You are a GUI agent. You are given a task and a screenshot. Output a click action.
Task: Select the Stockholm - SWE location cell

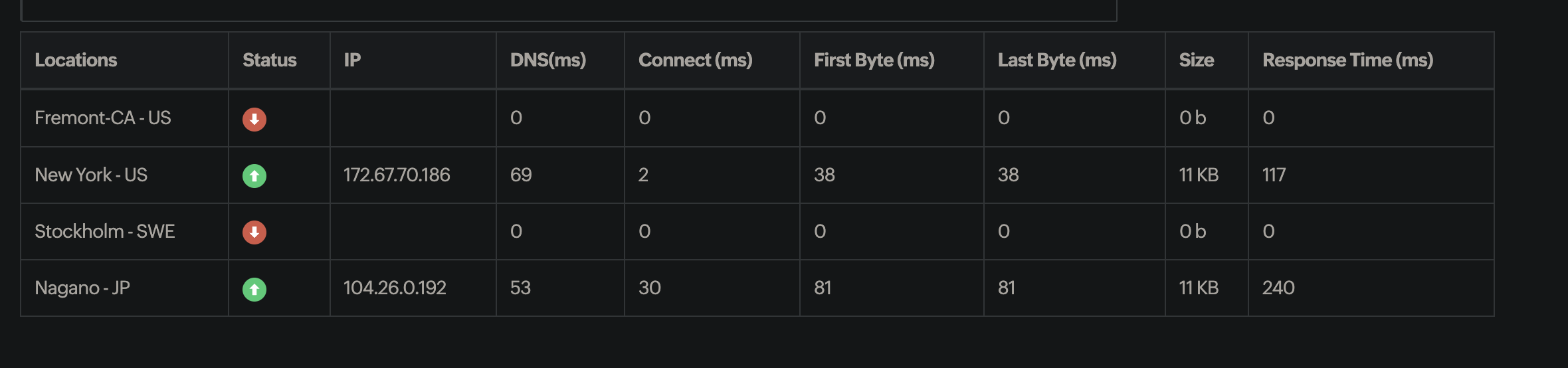[x=105, y=232]
